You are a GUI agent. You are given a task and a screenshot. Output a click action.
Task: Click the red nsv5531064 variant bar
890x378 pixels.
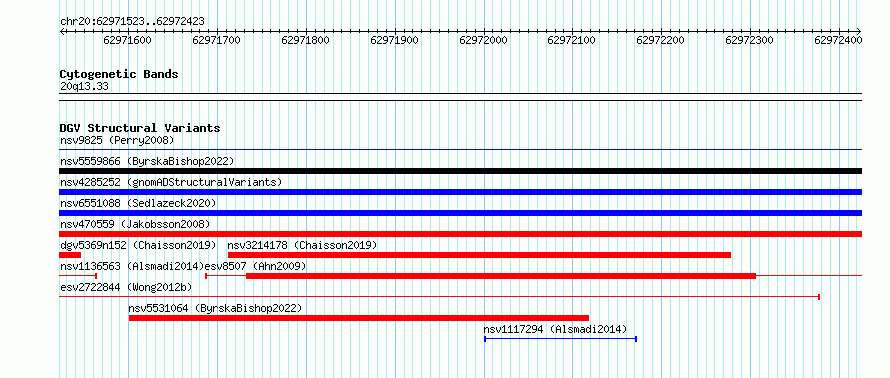[359, 318]
